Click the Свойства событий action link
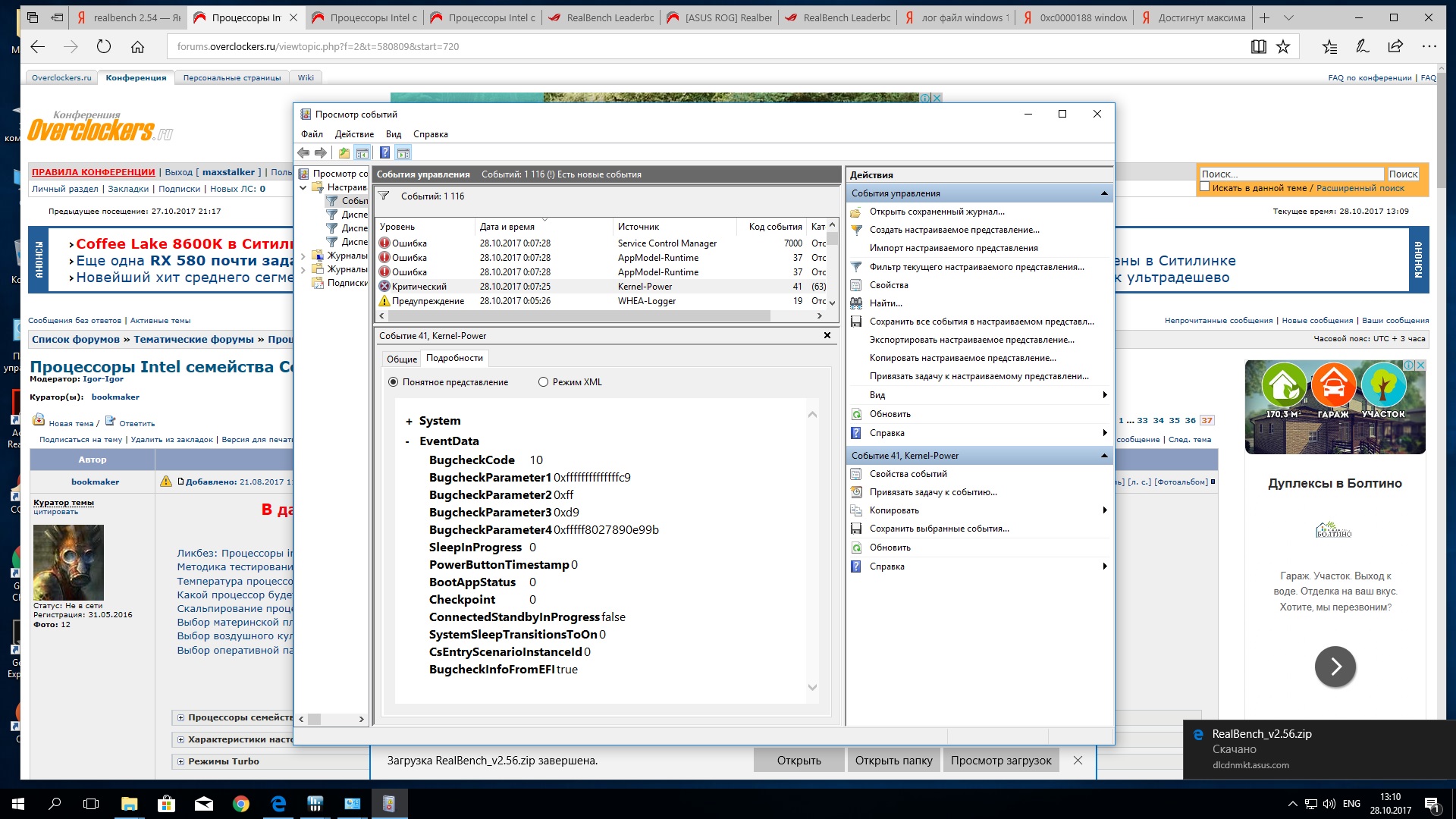Viewport: 1456px width, 819px height. point(908,474)
